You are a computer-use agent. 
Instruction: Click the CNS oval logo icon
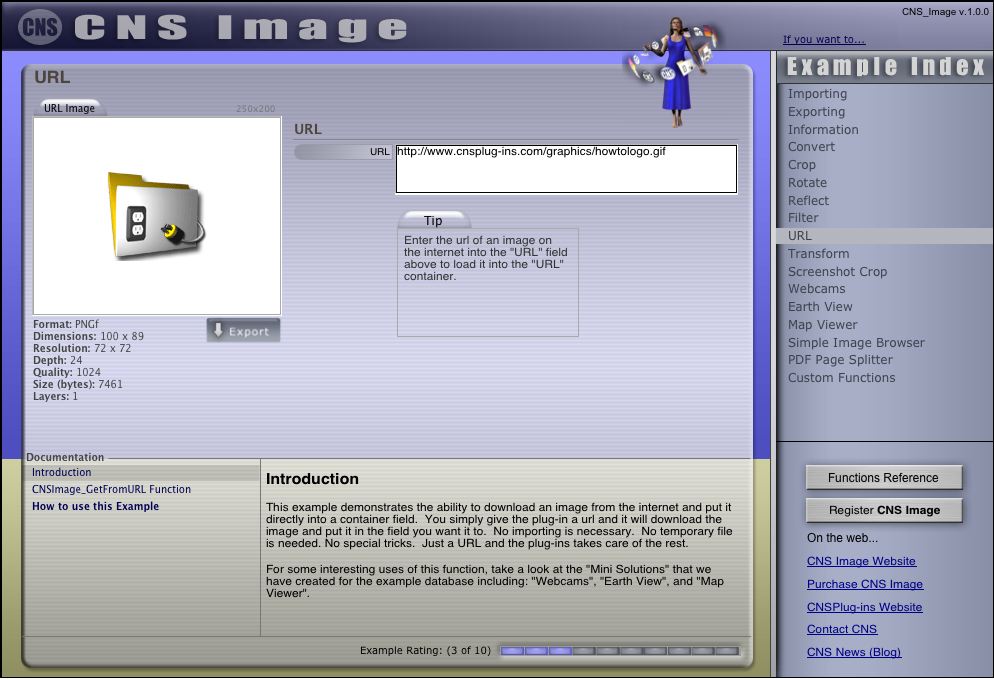coord(40,27)
